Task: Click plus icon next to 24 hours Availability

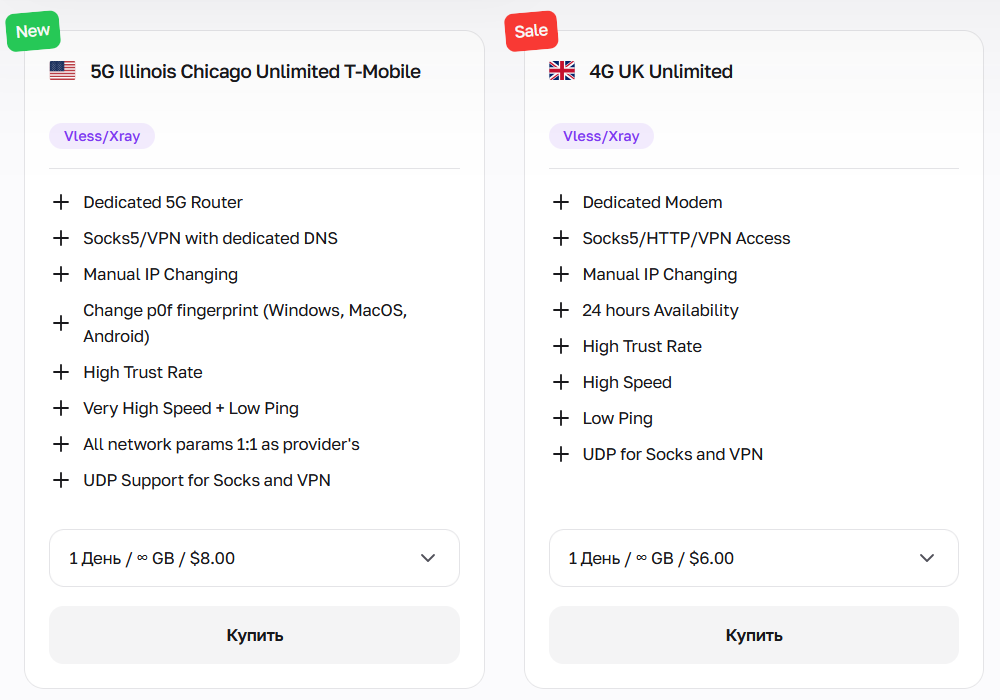Action: pyautogui.click(x=561, y=310)
